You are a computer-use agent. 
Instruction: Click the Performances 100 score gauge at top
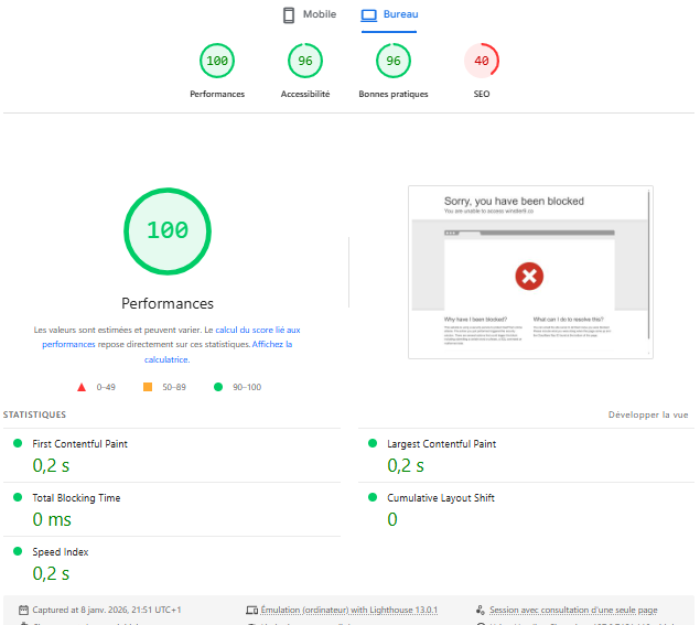coord(217,62)
